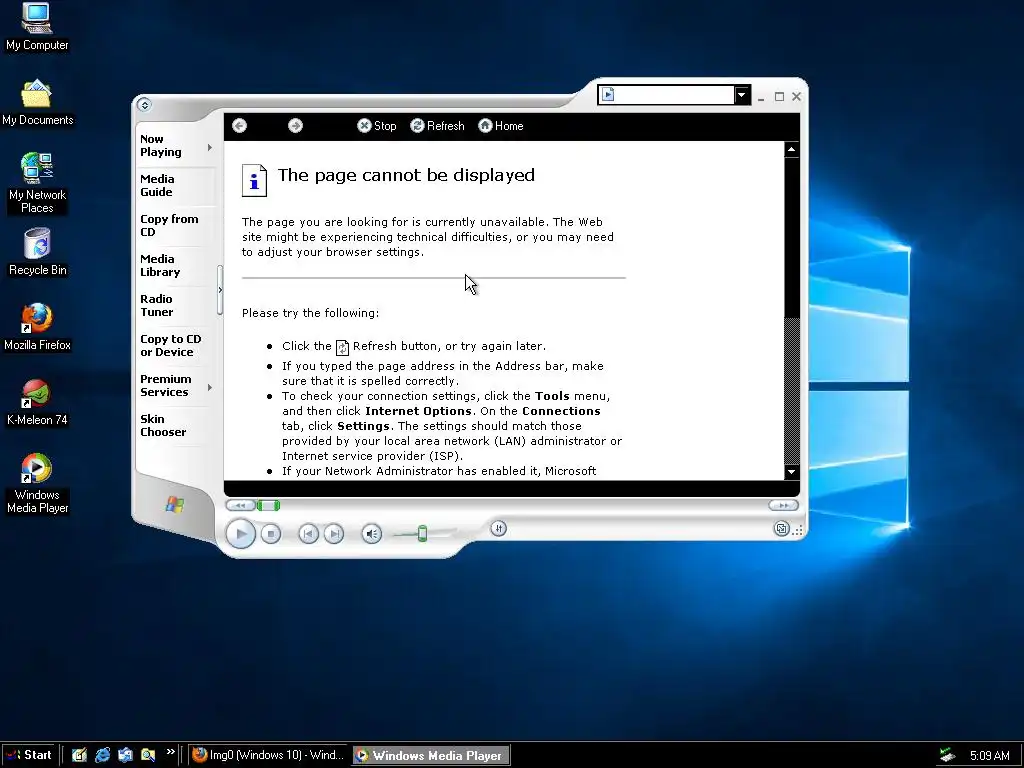Click the Show Desktop quick launch icon
Image resolution: width=1024 pixels, height=768 pixels.
coord(80,755)
